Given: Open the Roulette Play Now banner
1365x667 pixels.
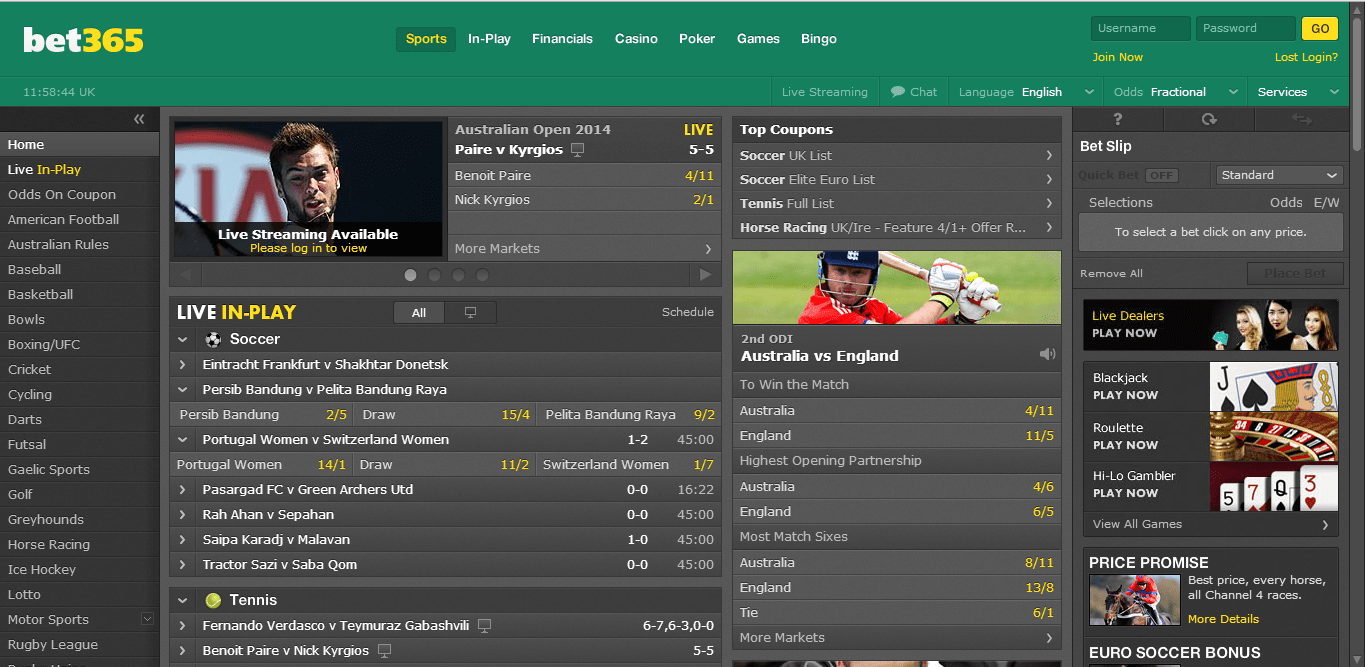Looking at the screenshot, I should [1211, 436].
